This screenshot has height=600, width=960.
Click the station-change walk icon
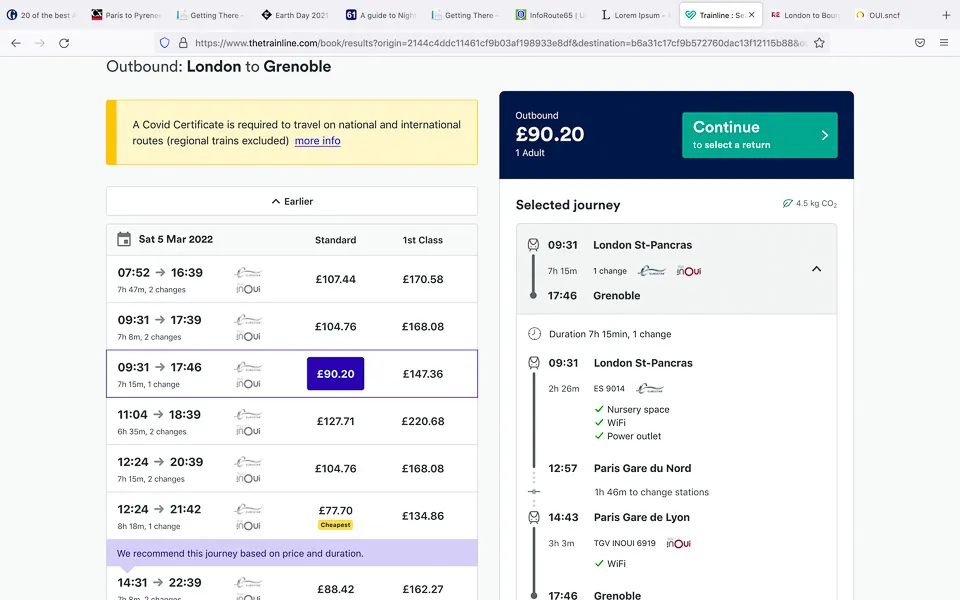tap(534, 492)
